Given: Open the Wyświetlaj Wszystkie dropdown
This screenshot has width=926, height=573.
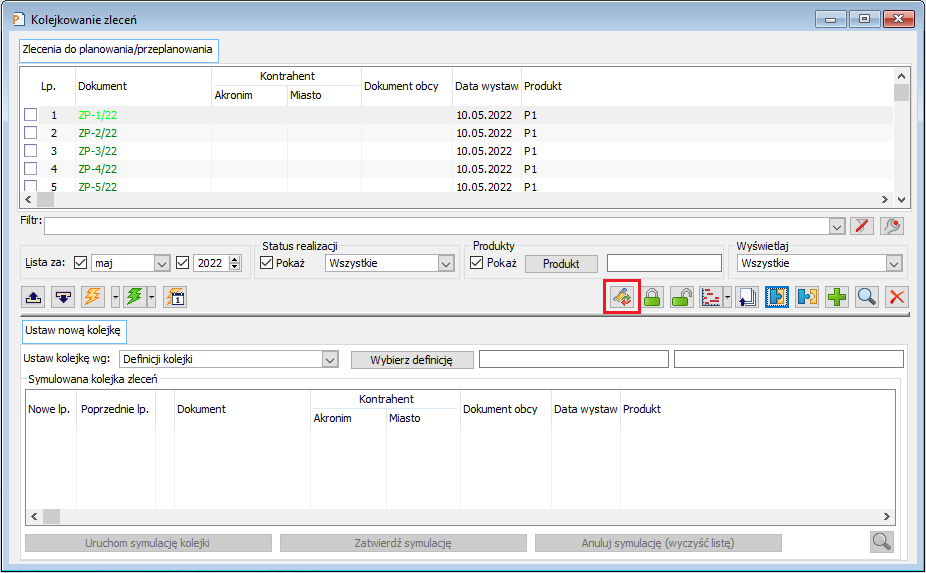Looking at the screenshot, I should click(894, 263).
